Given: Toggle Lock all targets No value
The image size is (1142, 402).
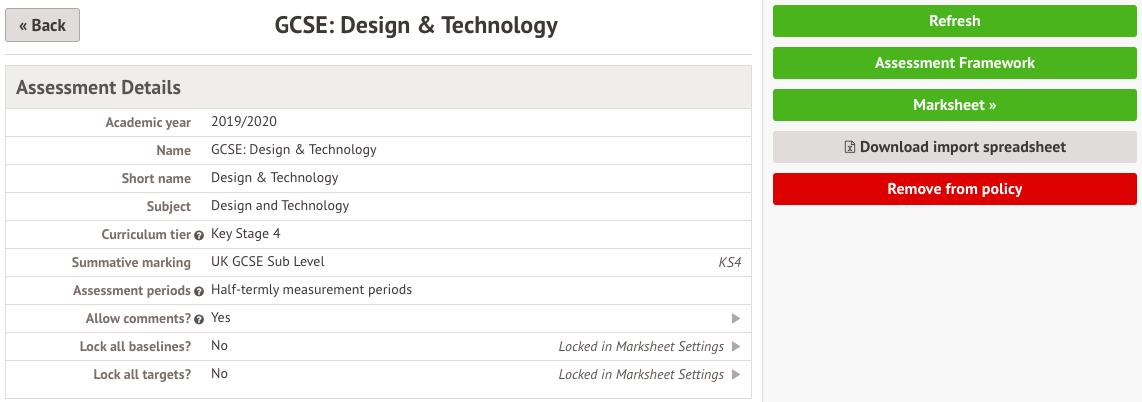Looking at the screenshot, I should tap(219, 374).
